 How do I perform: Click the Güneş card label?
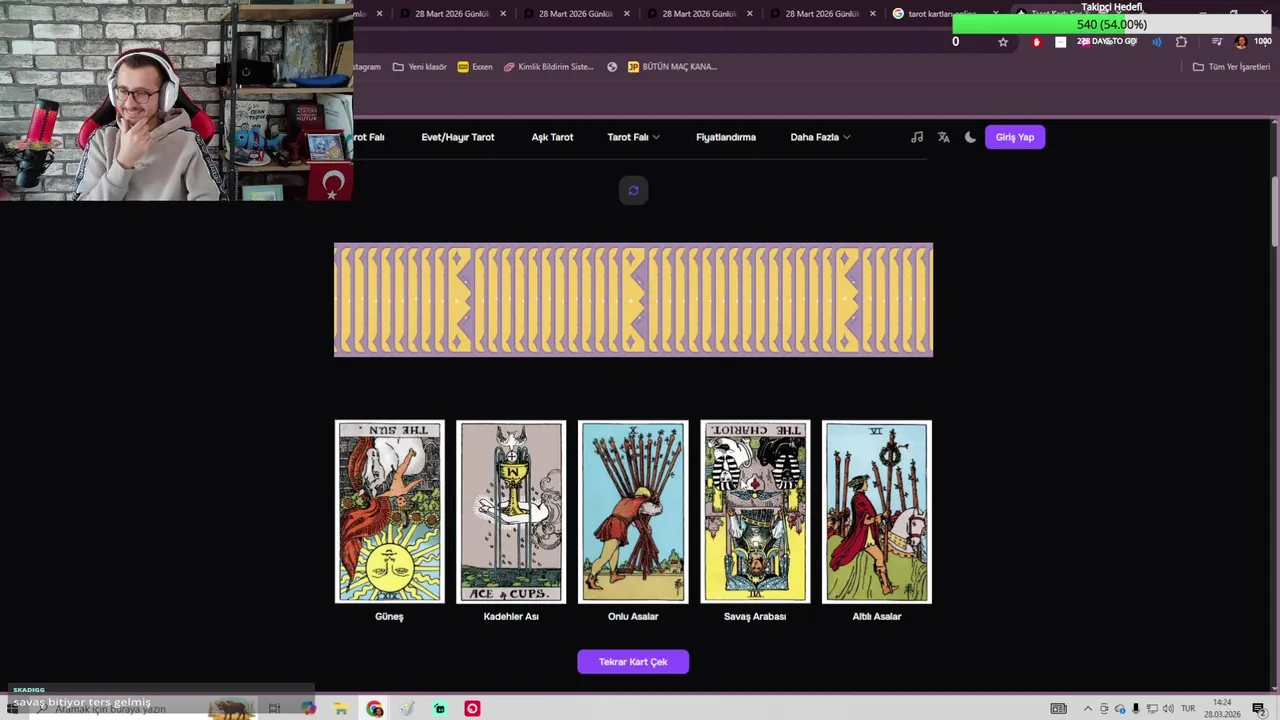click(x=389, y=616)
